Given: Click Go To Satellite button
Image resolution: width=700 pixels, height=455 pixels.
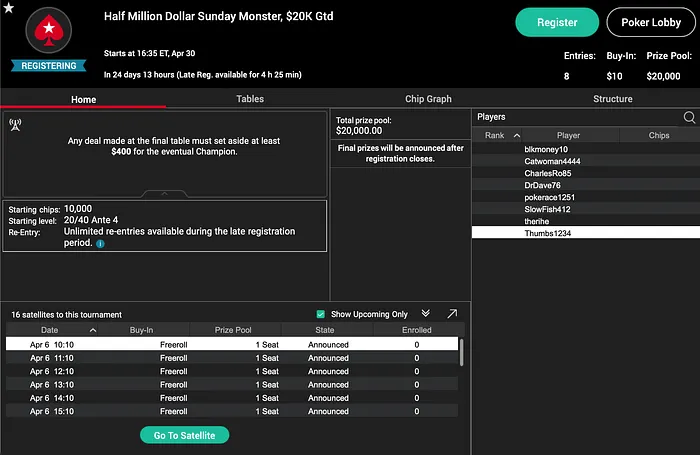Looking at the screenshot, I should tap(184, 435).
